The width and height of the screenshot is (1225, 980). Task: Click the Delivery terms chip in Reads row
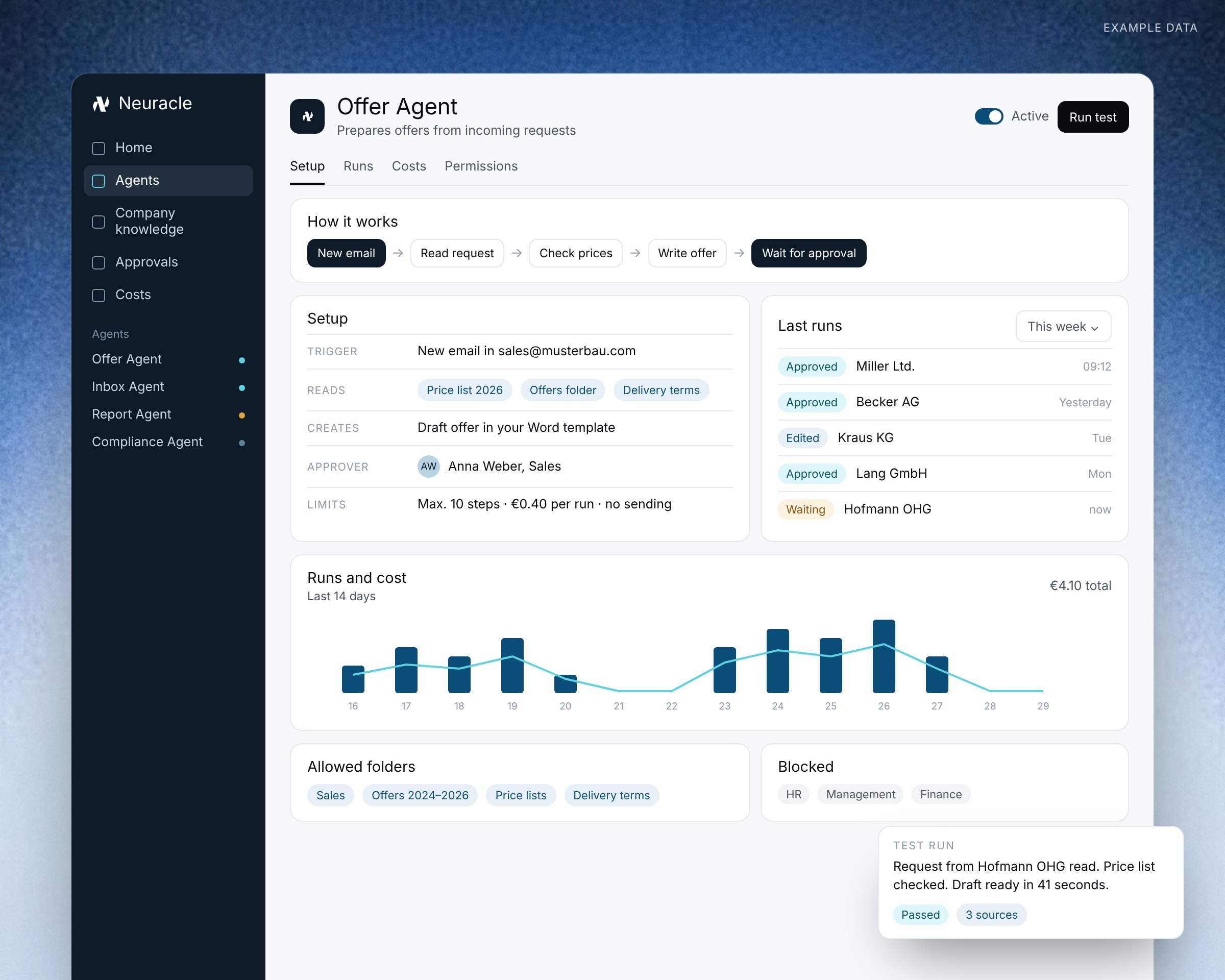[x=661, y=390]
